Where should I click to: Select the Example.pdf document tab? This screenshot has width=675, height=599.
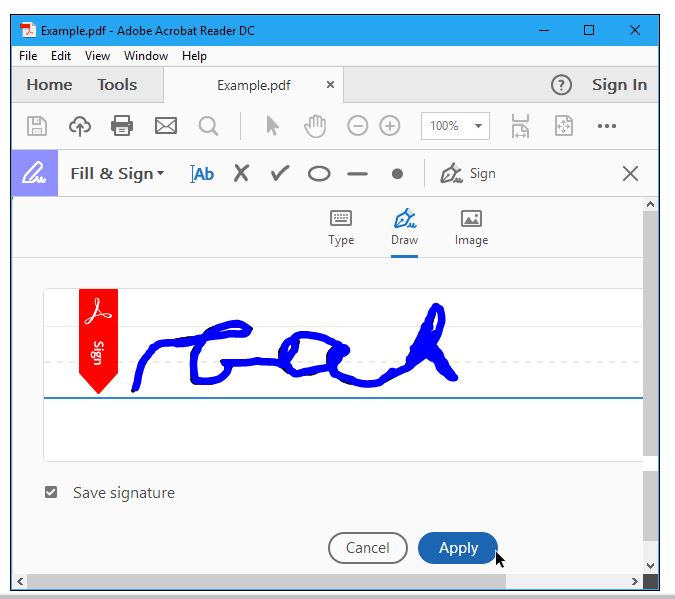click(254, 85)
